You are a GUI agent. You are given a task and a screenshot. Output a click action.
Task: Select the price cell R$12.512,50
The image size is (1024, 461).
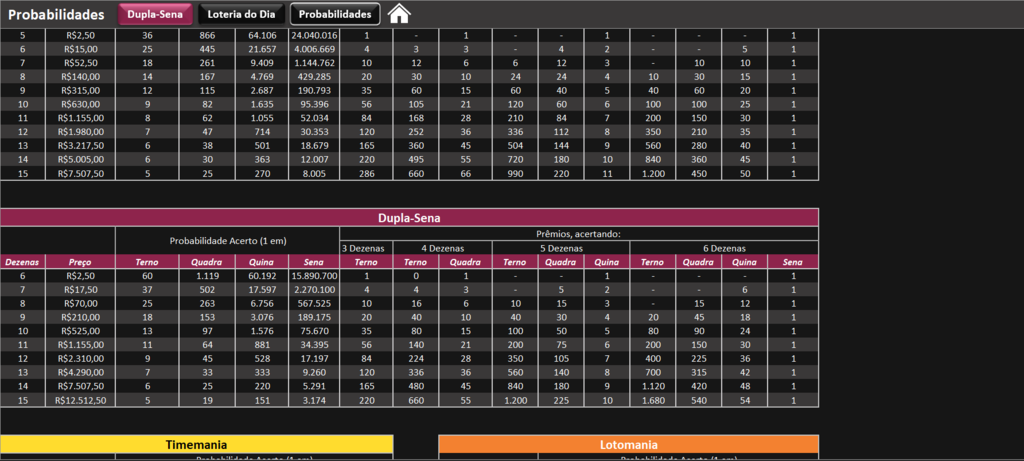[80, 400]
